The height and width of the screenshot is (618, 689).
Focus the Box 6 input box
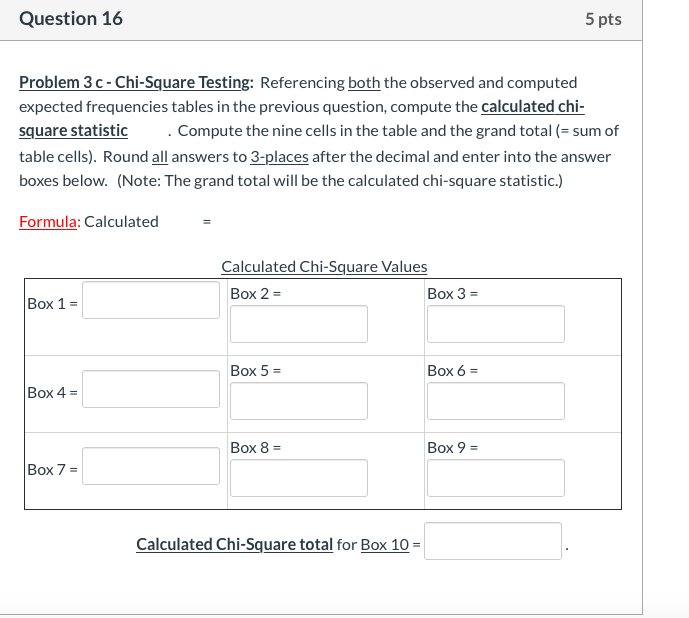(x=495, y=401)
